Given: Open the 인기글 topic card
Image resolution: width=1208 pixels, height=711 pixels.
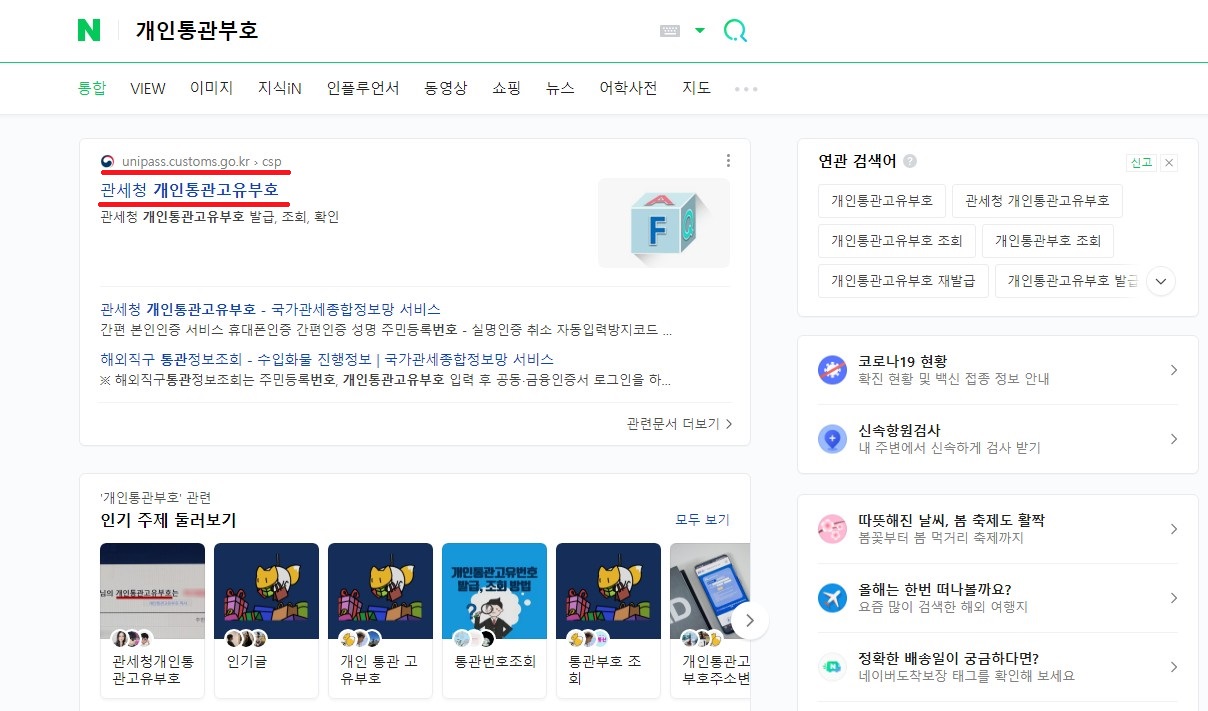Looking at the screenshot, I should [267, 620].
